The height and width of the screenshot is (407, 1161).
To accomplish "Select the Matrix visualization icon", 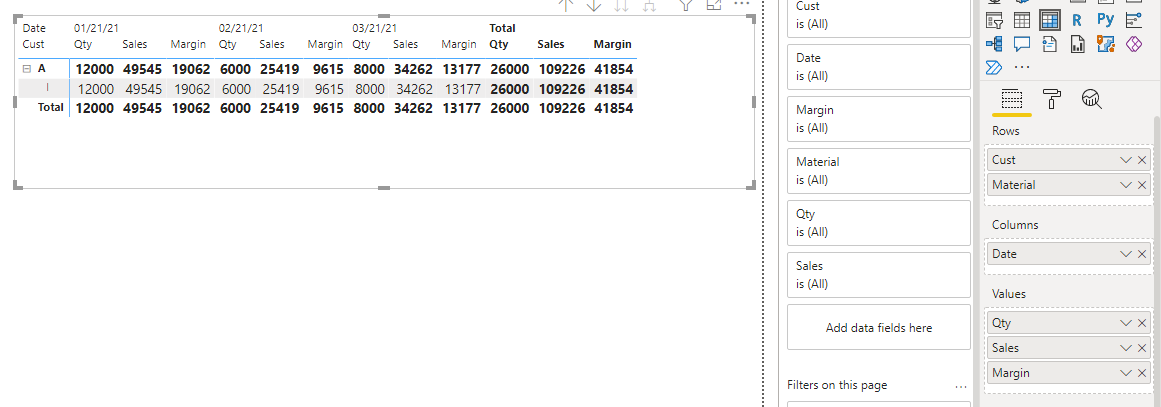I will click(x=1049, y=20).
